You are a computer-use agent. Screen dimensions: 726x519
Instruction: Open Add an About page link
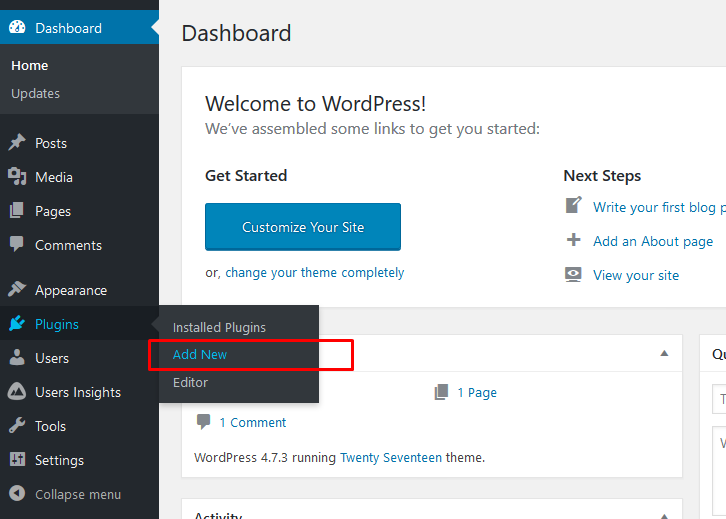653,241
